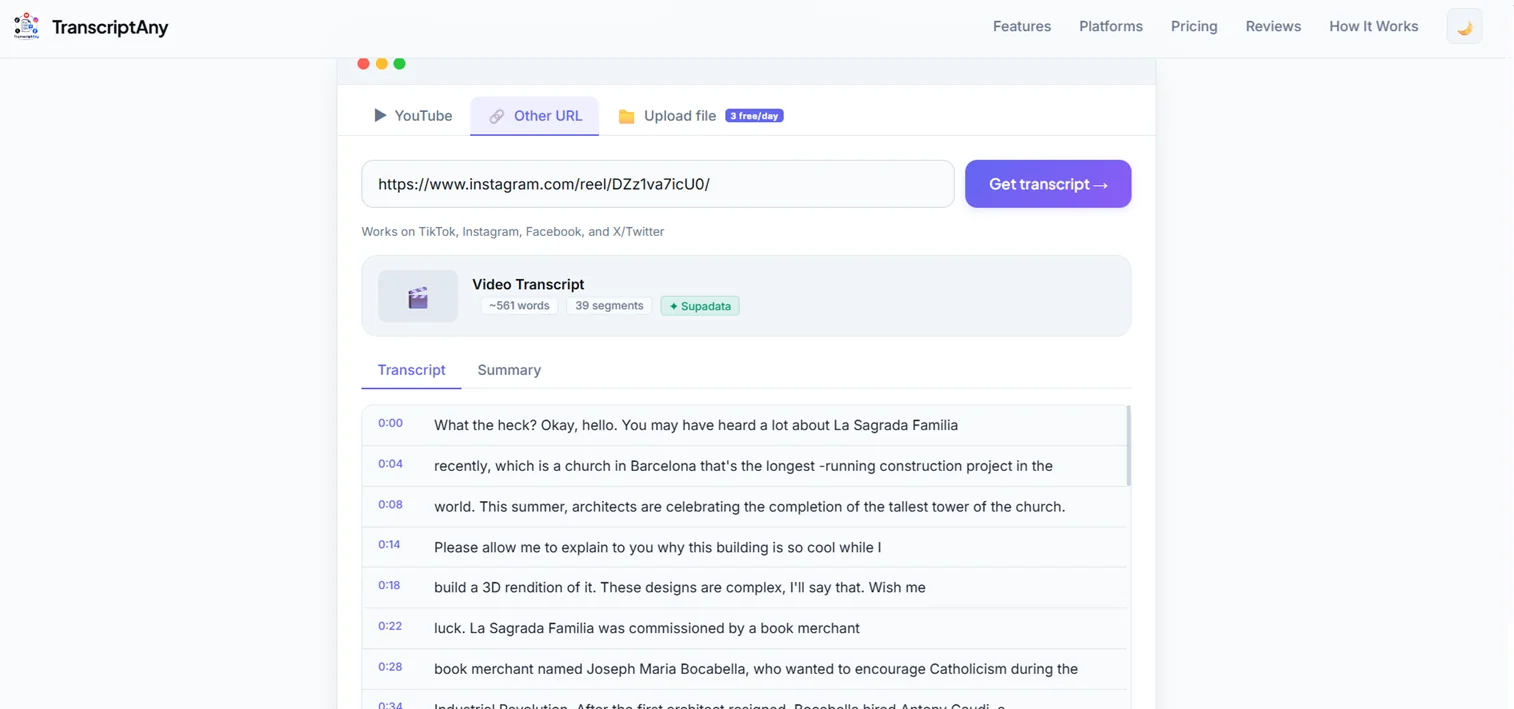Open the Transcript tab
The width and height of the screenshot is (1514, 709).
point(411,370)
